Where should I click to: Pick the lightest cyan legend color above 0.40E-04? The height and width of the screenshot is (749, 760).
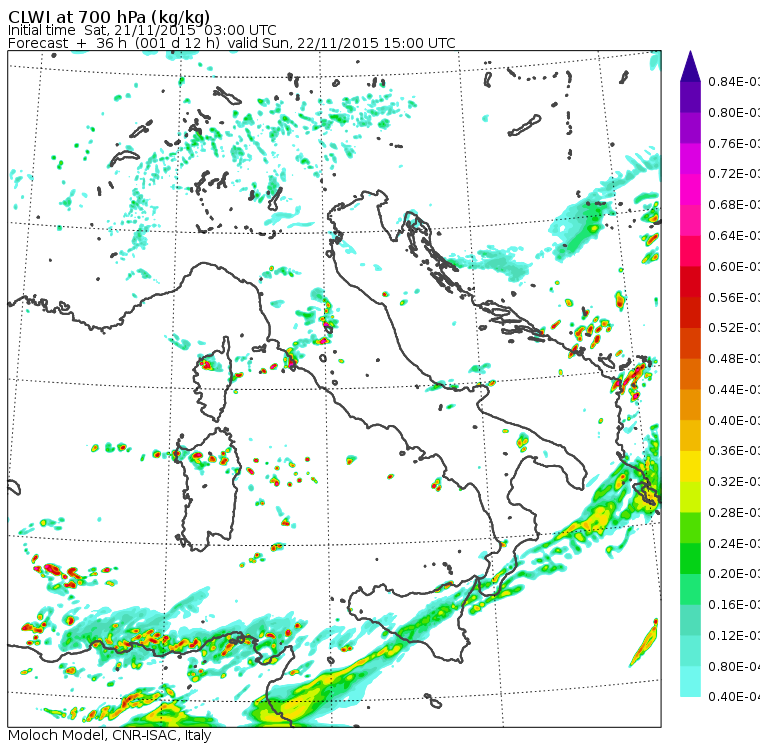(x=690, y=682)
